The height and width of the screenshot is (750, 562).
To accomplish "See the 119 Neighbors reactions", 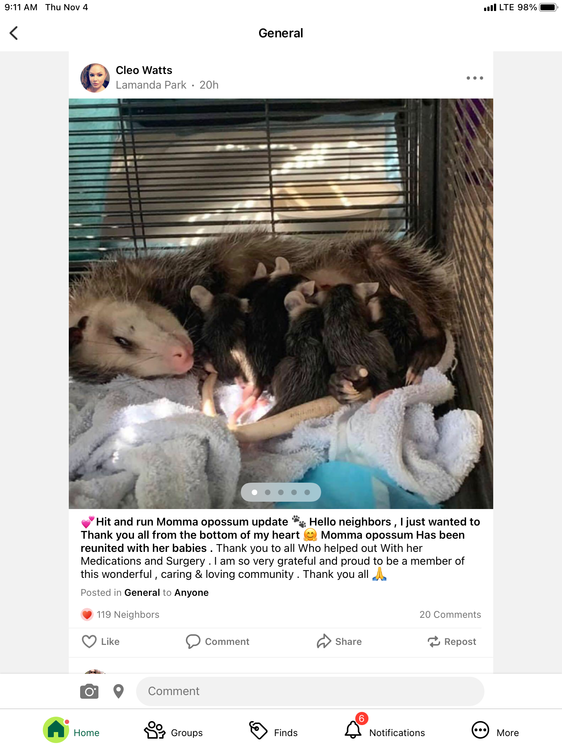I will (x=120, y=615).
